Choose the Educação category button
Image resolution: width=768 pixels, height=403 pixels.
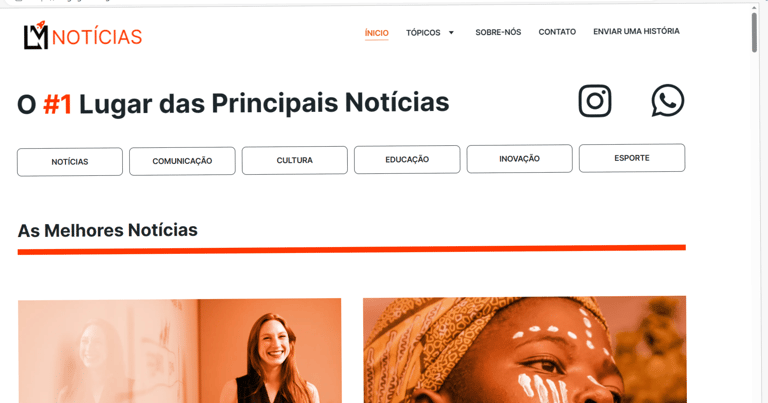pyautogui.click(x=407, y=159)
